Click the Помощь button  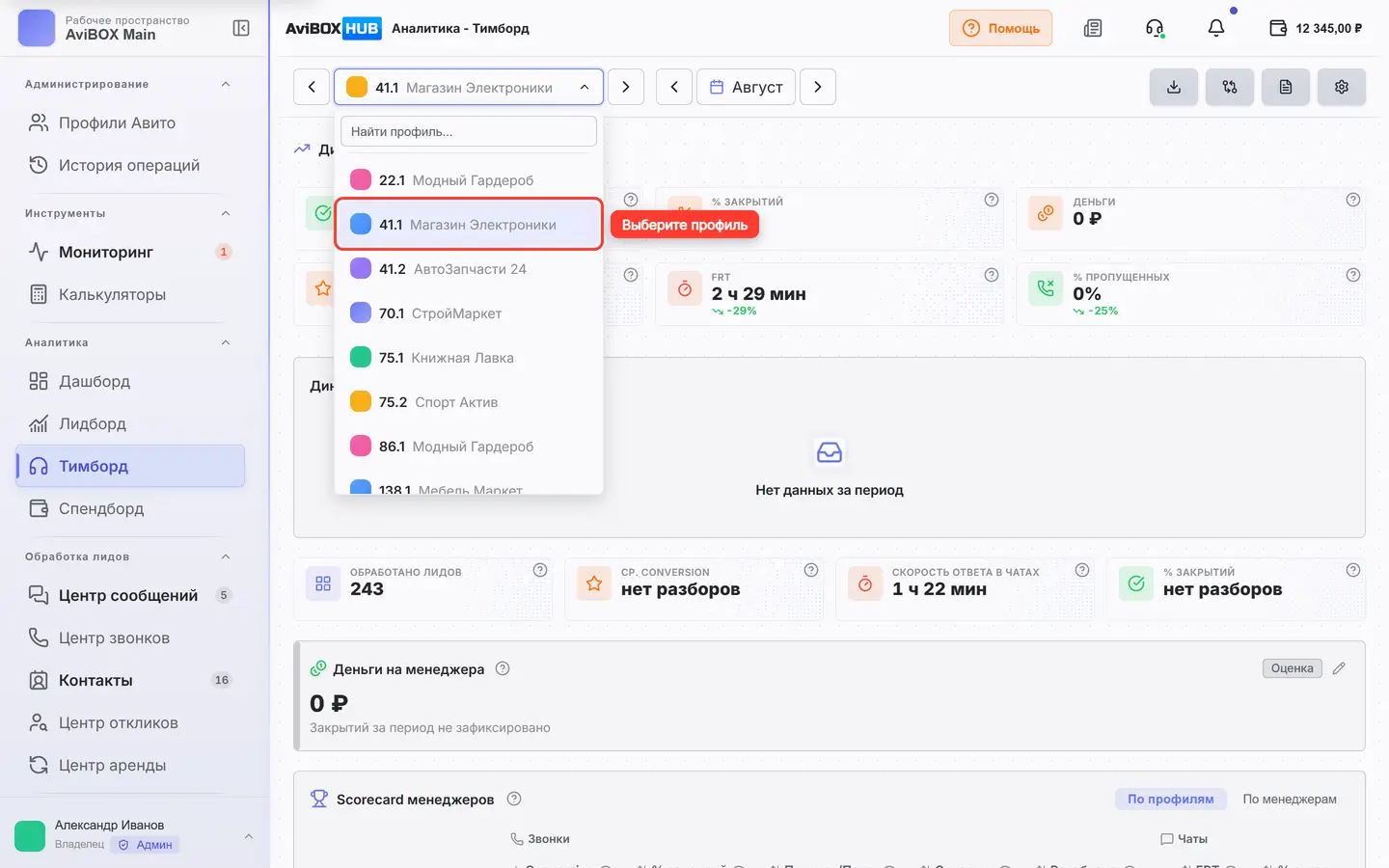click(x=1000, y=28)
